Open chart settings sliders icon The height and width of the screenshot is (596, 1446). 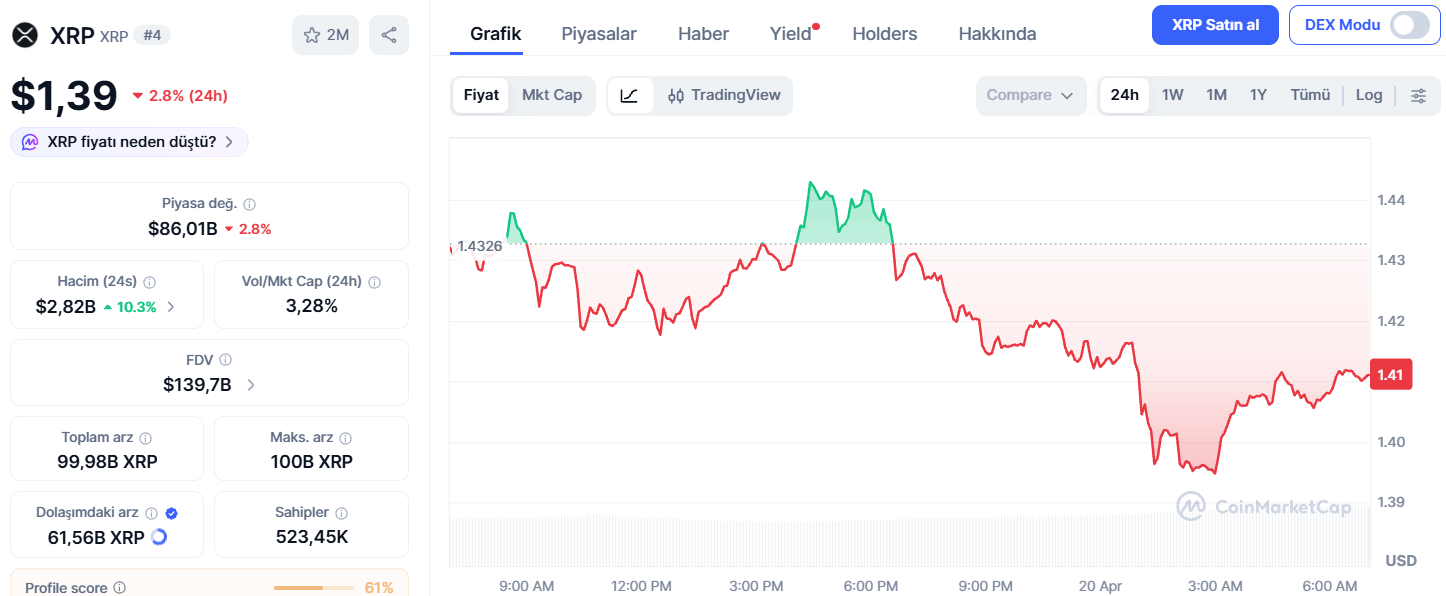tap(1419, 96)
